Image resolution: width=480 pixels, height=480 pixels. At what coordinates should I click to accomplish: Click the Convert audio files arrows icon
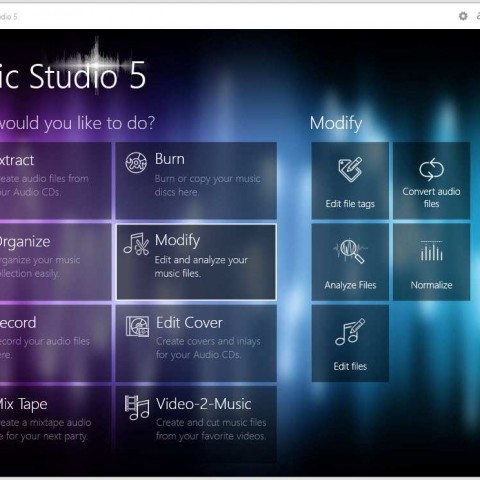[x=431, y=169]
